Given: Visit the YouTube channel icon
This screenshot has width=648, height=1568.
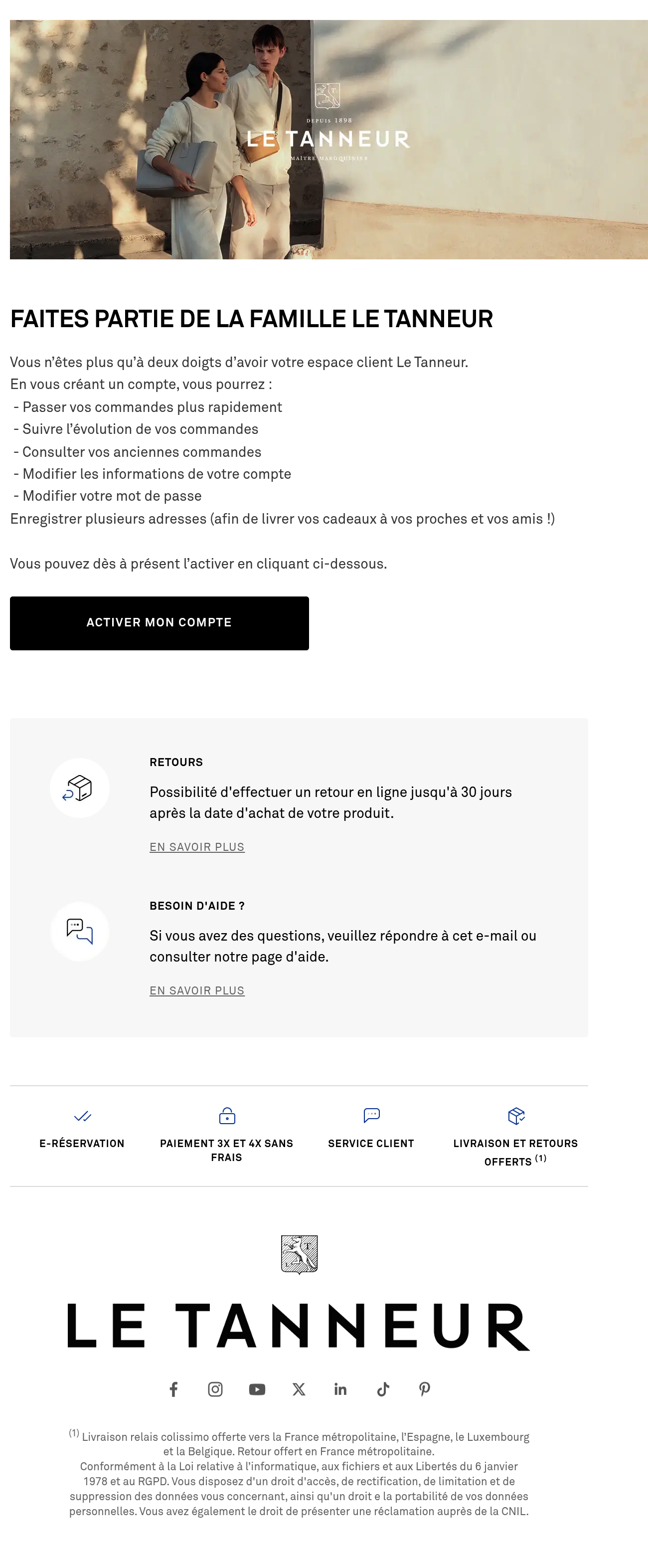Looking at the screenshot, I should coord(257,1389).
